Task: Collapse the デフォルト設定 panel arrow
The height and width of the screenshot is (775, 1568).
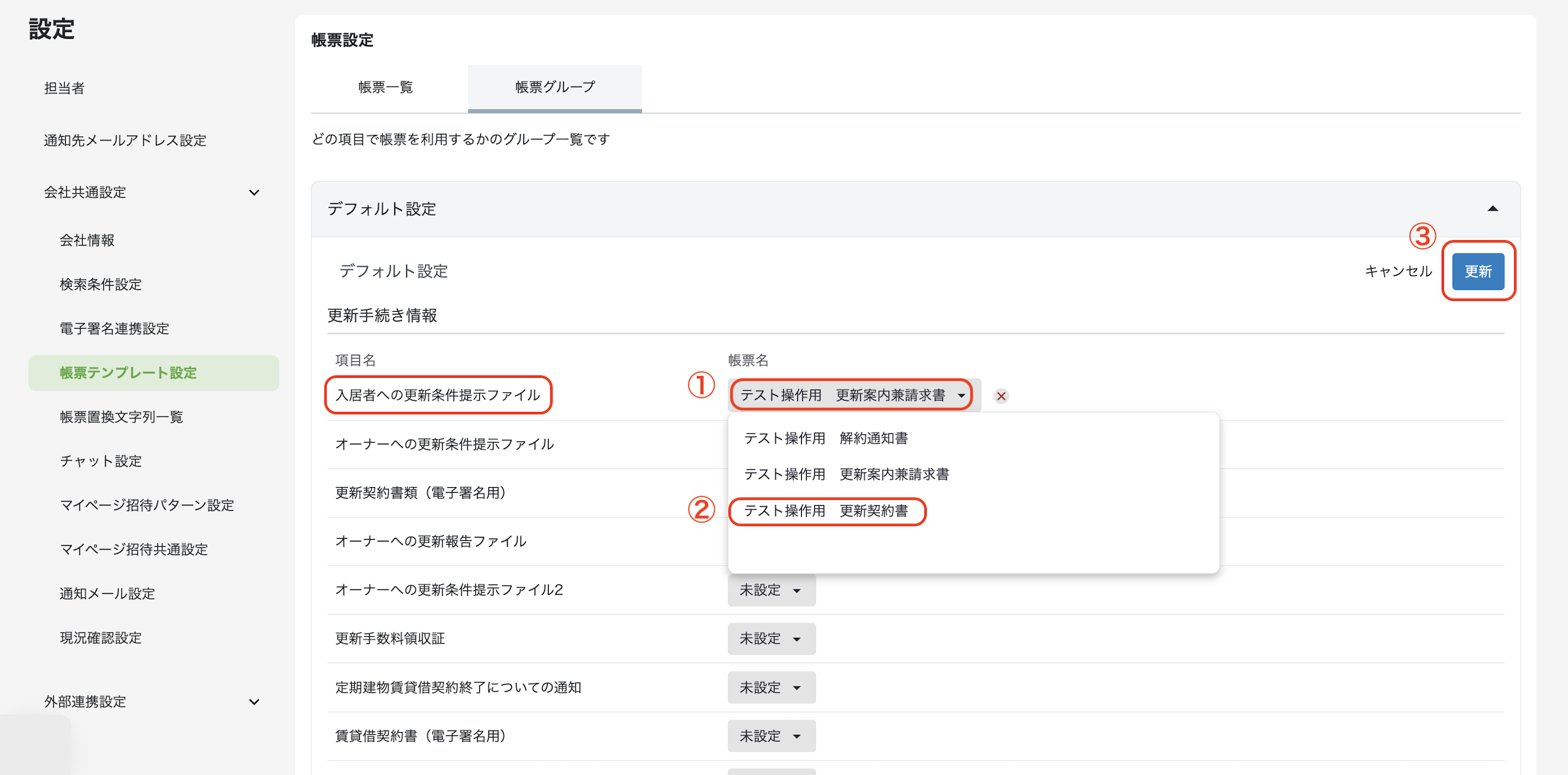Action: point(1492,208)
